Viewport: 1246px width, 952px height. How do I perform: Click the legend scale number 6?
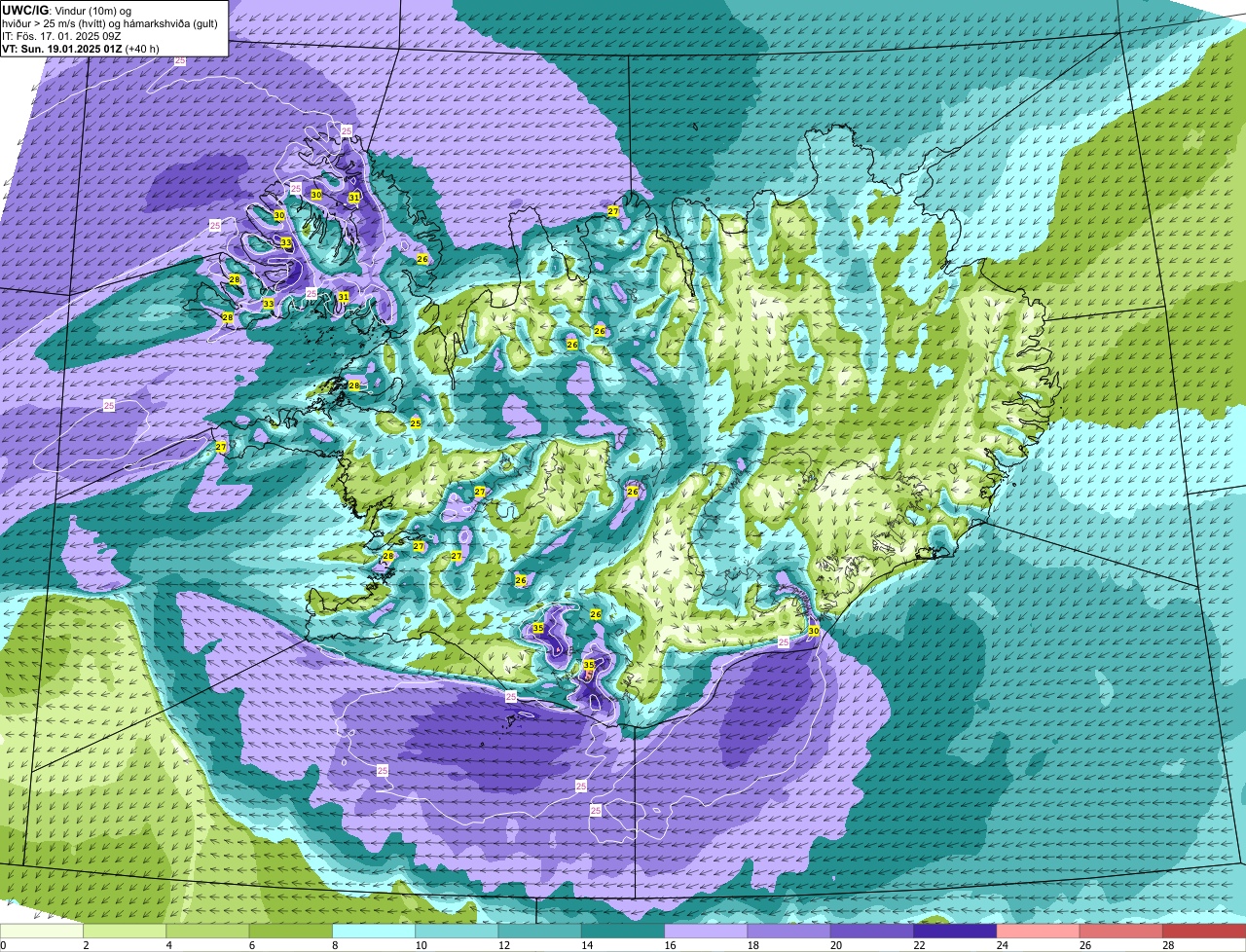pos(251,945)
